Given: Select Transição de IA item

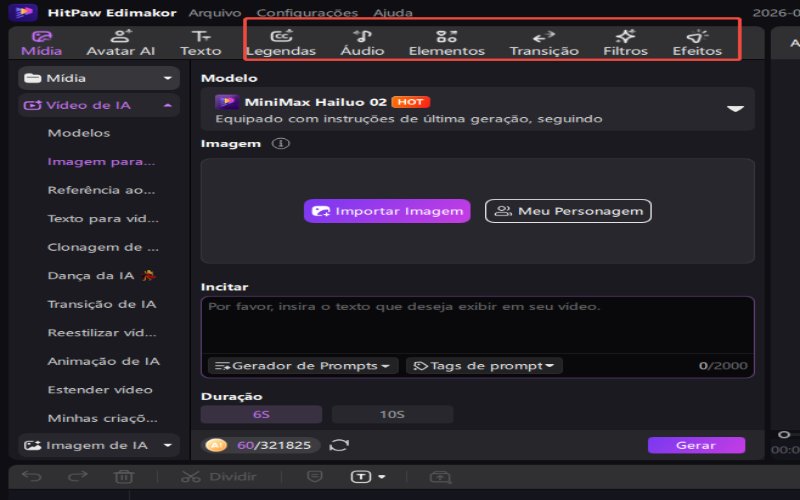Looking at the screenshot, I should (x=102, y=305).
